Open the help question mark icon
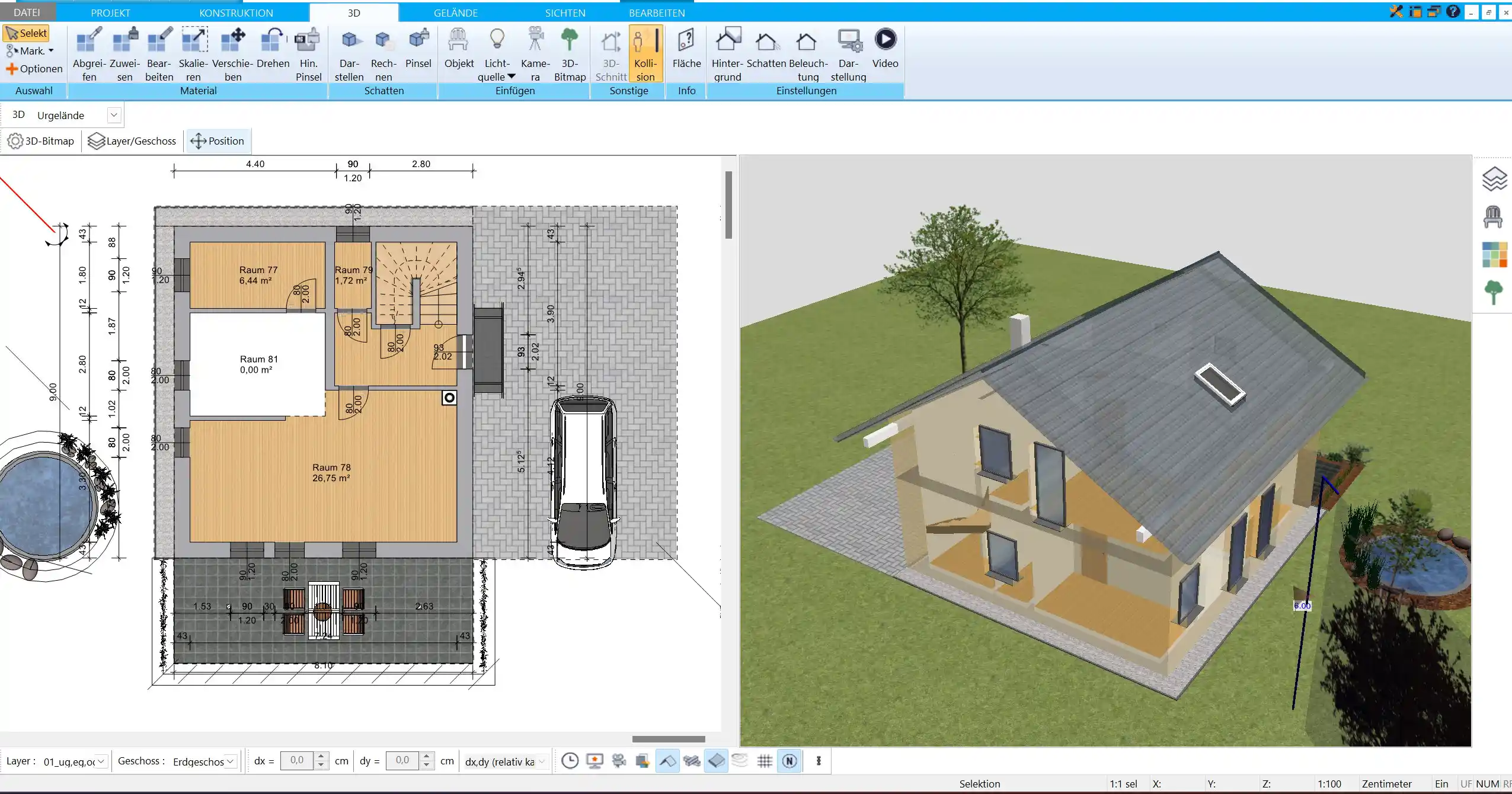This screenshot has width=1512, height=794. pos(1453,11)
